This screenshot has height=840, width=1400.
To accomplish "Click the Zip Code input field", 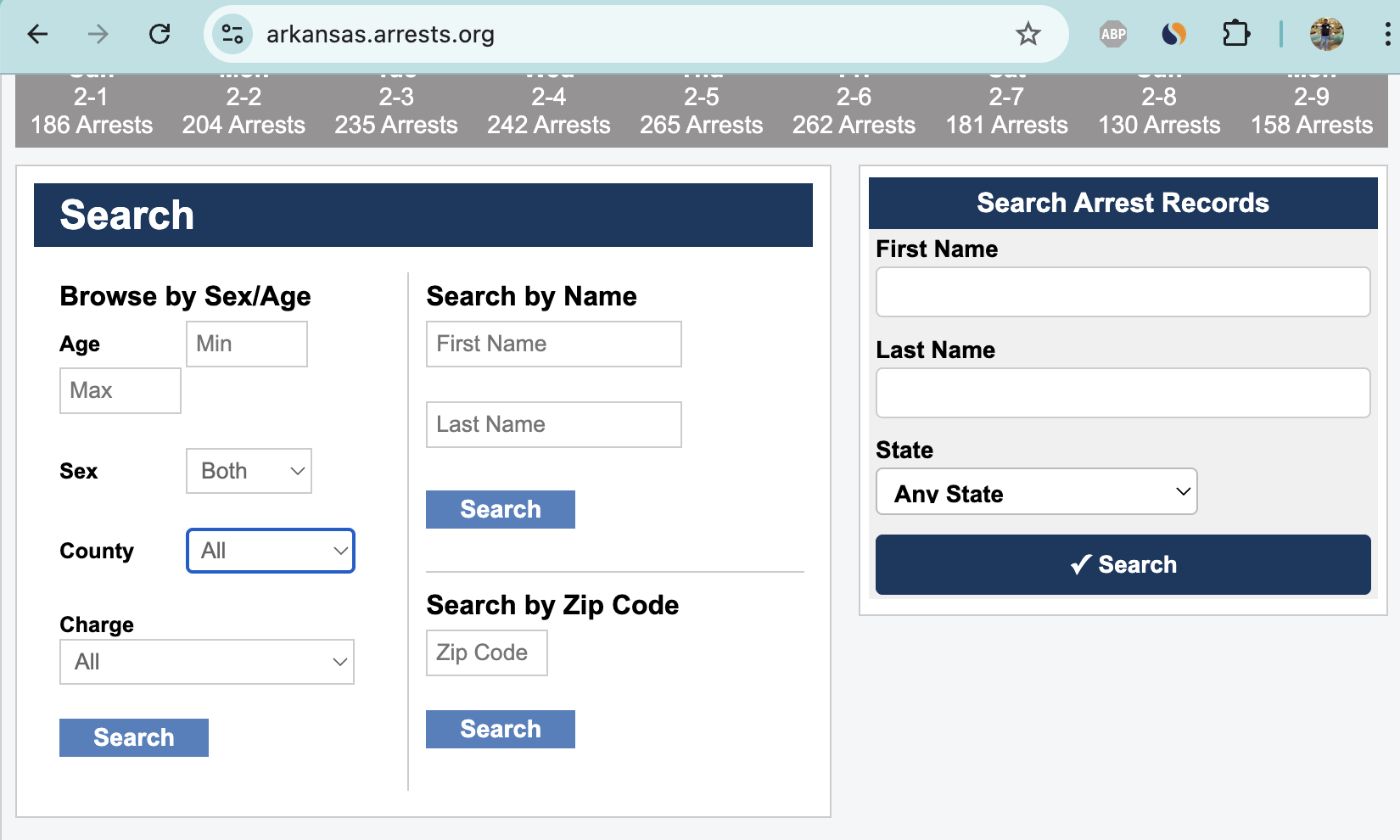I will pos(486,652).
